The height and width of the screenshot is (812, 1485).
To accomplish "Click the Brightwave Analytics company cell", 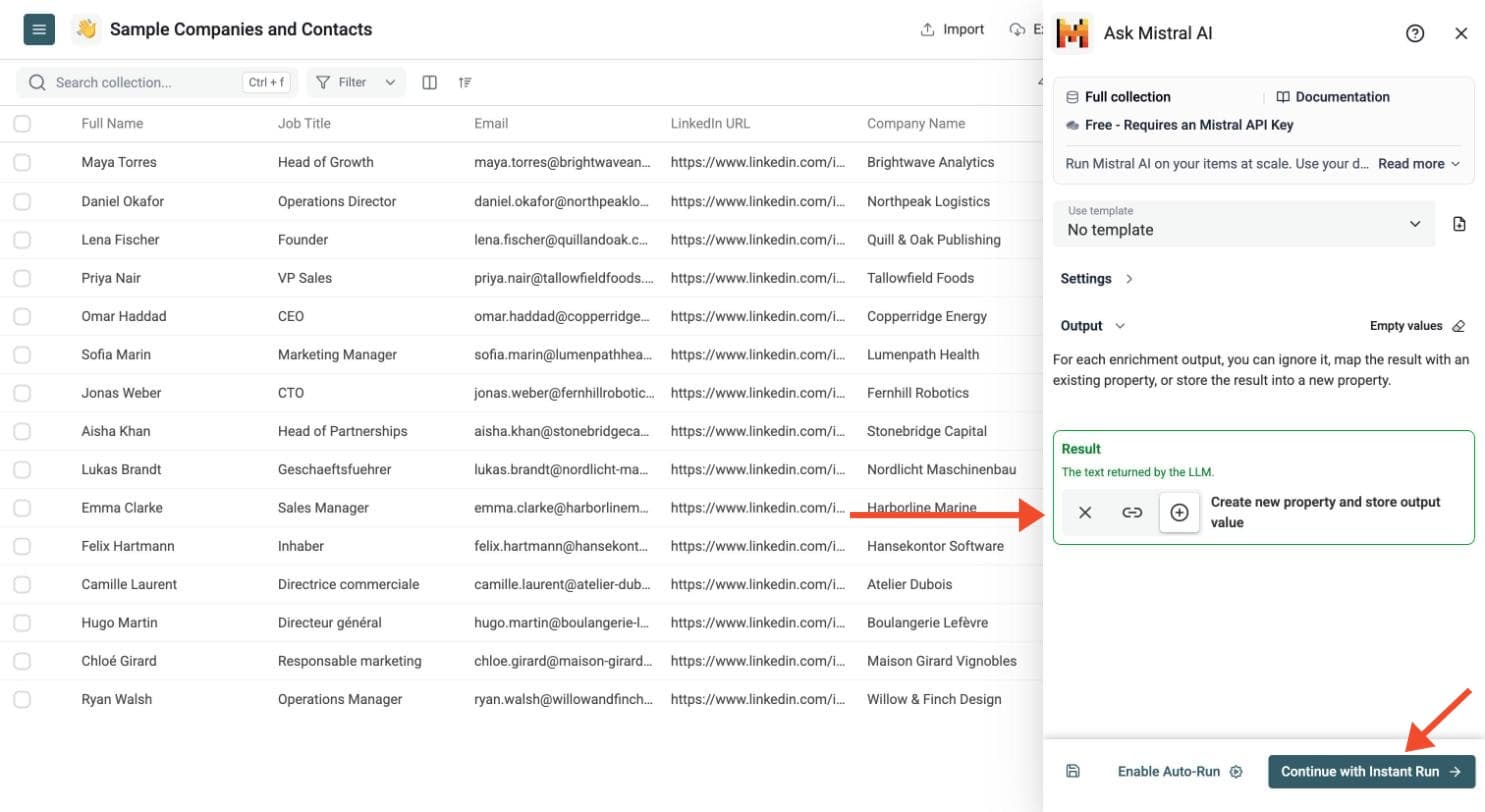I will (930, 162).
